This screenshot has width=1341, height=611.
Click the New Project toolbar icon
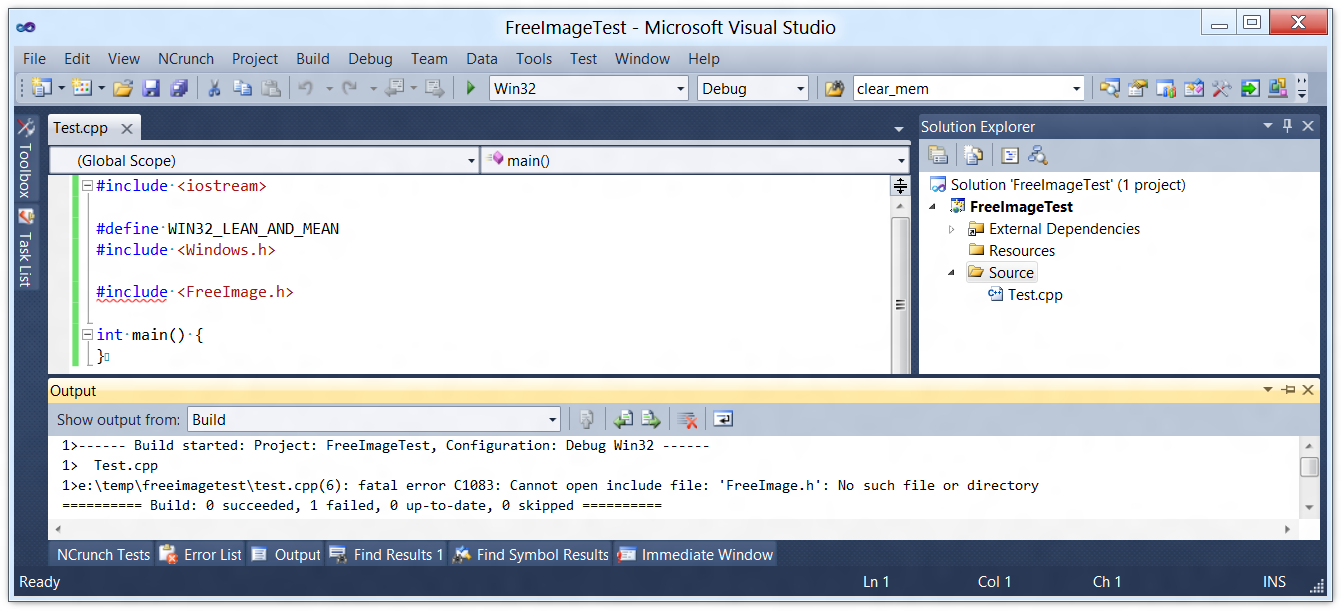coord(41,88)
